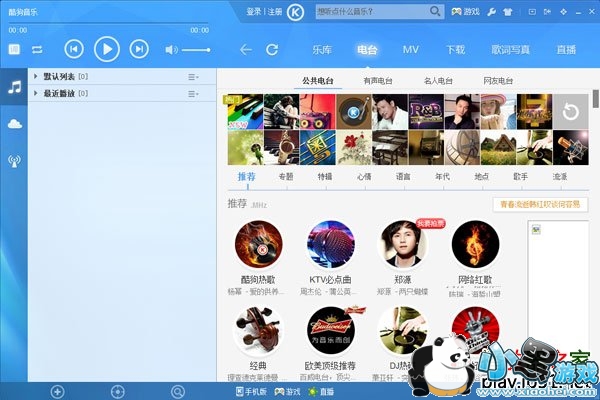Click the search magnifier icon
Image resolution: width=600 pixels, height=400 pixels.
click(435, 11)
